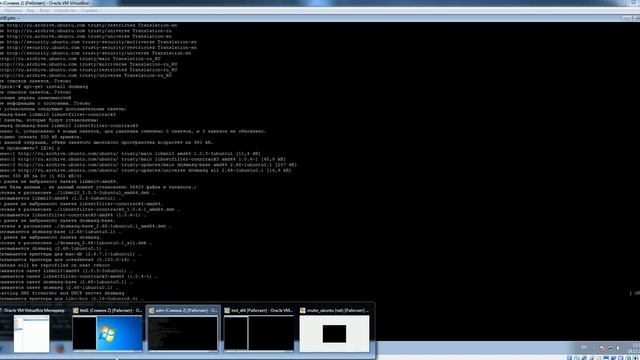Click the Oracle VM VirtualBox Manager preview title
Image resolution: width=640 pixels, height=360 pixels.
[x=34, y=310]
